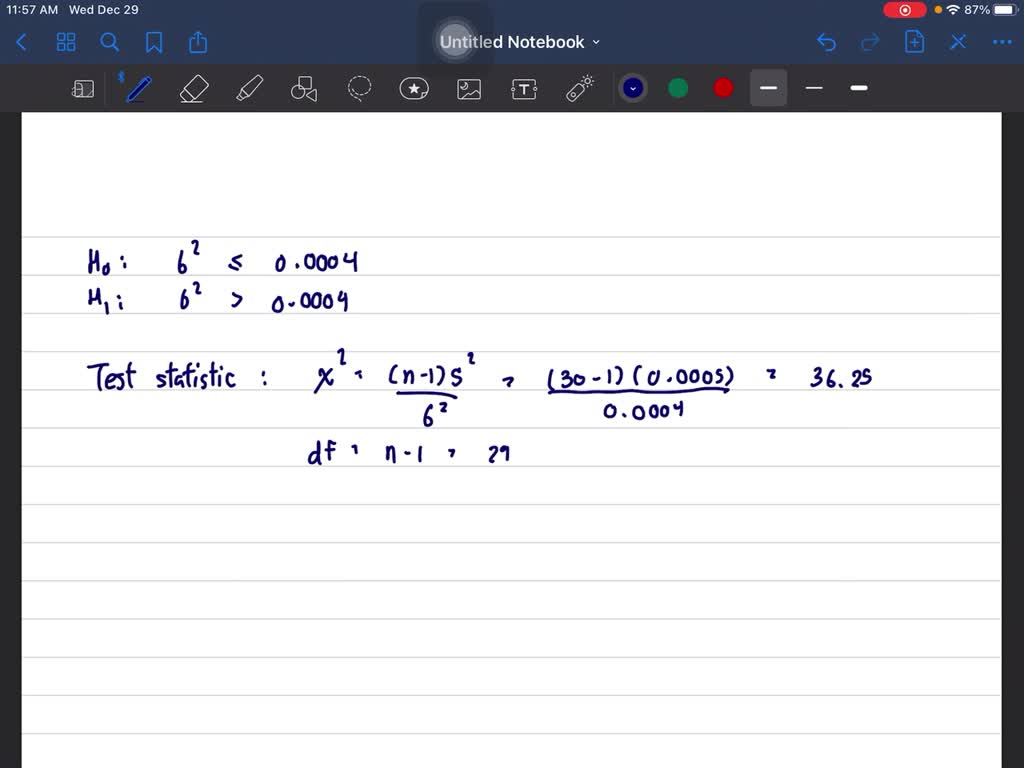The image size is (1024, 768).
Task: Undo the last stroke
Action: 826,42
